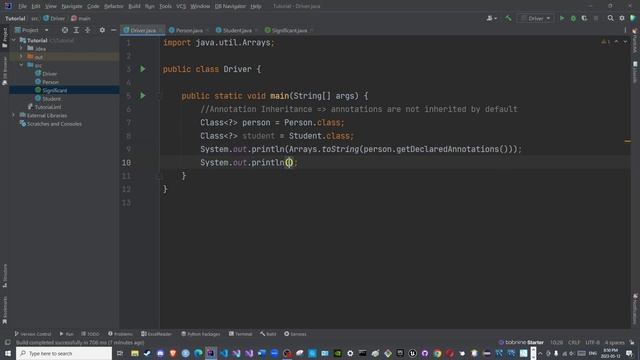The height and width of the screenshot is (360, 640).
Task: Click Collapse All in Project panel
Action: point(88,30)
